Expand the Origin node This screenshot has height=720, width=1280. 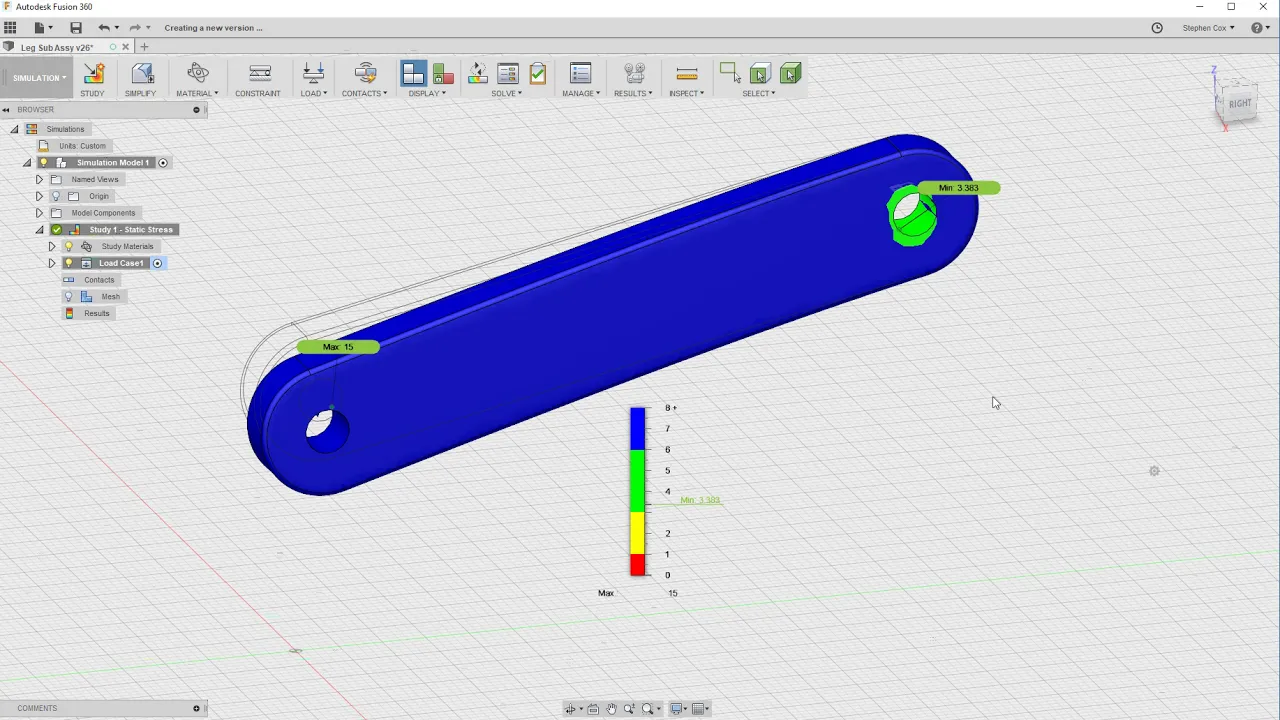pos(39,196)
